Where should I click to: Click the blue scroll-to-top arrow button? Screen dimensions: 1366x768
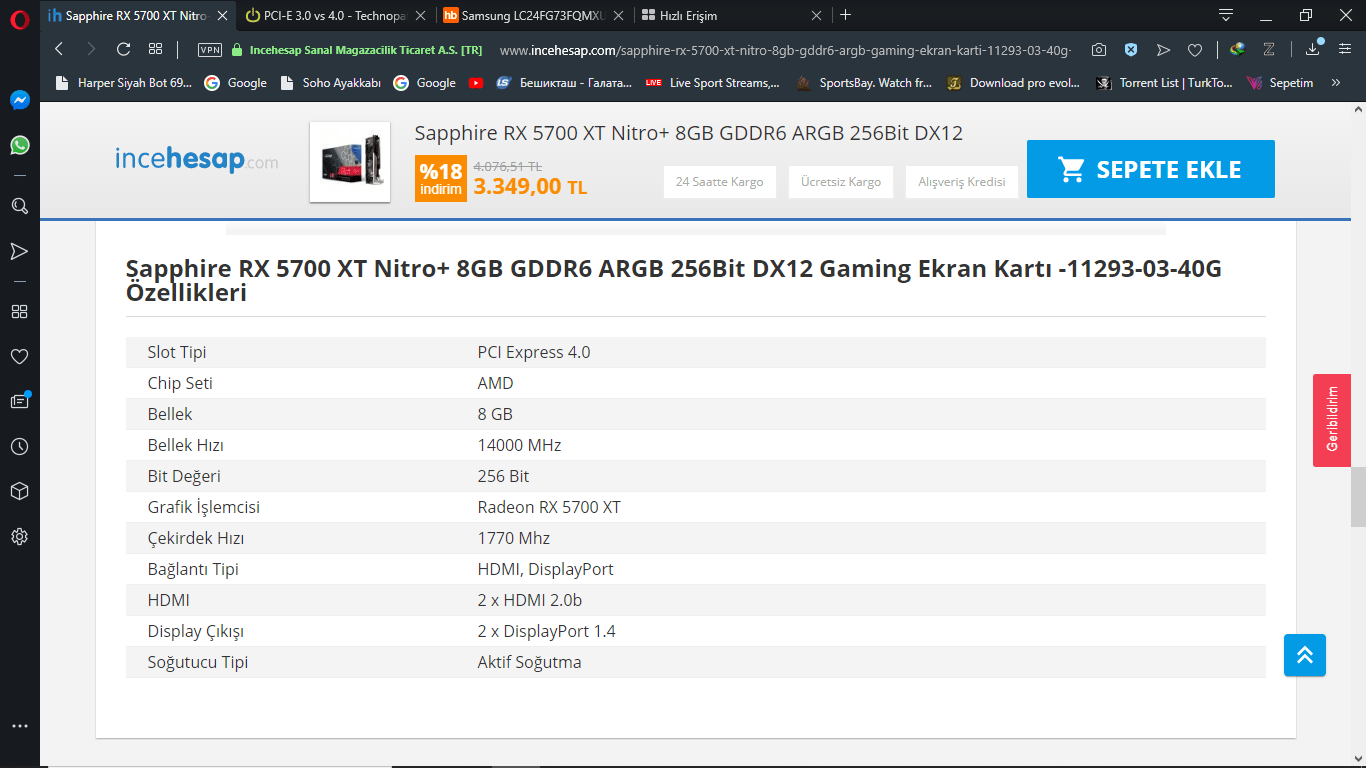coord(1305,655)
